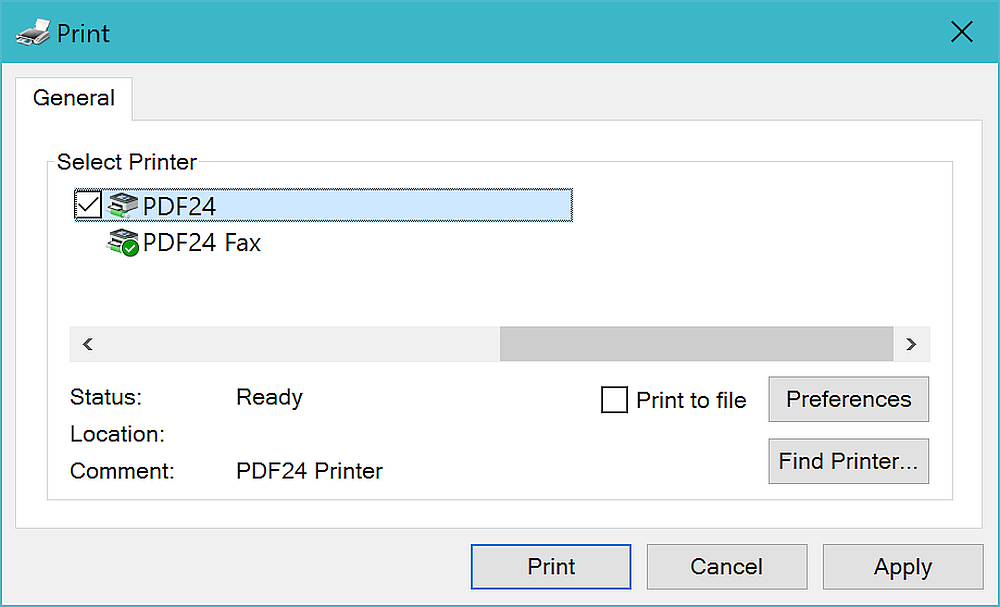Viewport: 1000px width, 607px height.
Task: Click the Location: label
Action: [117, 434]
